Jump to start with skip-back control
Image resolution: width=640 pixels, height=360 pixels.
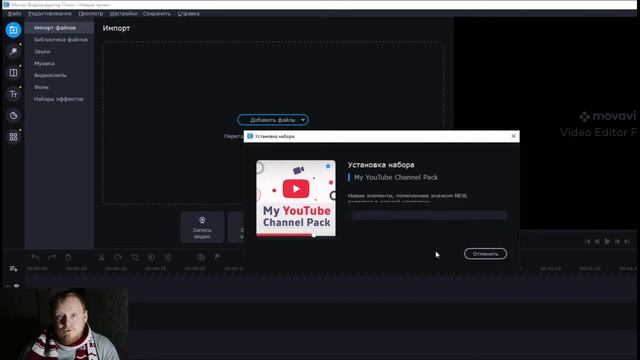pos(587,241)
